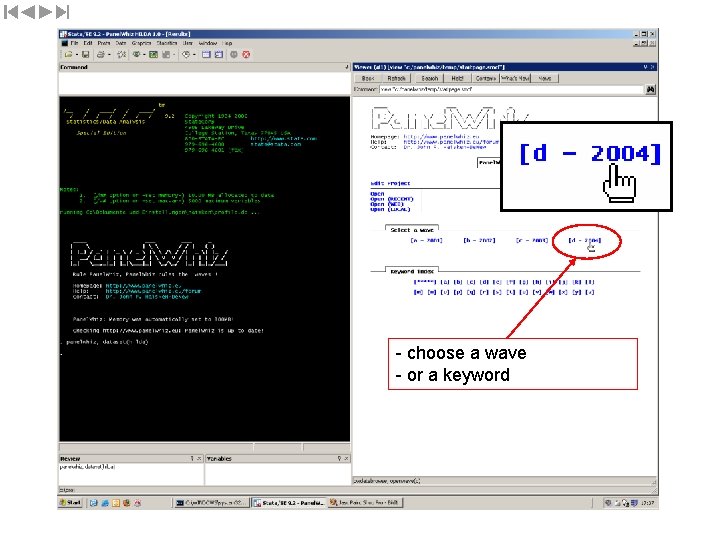Image resolution: width=720 pixels, height=540 pixels.
Task: Click the red Break toolbar icon
Action: click(246, 55)
